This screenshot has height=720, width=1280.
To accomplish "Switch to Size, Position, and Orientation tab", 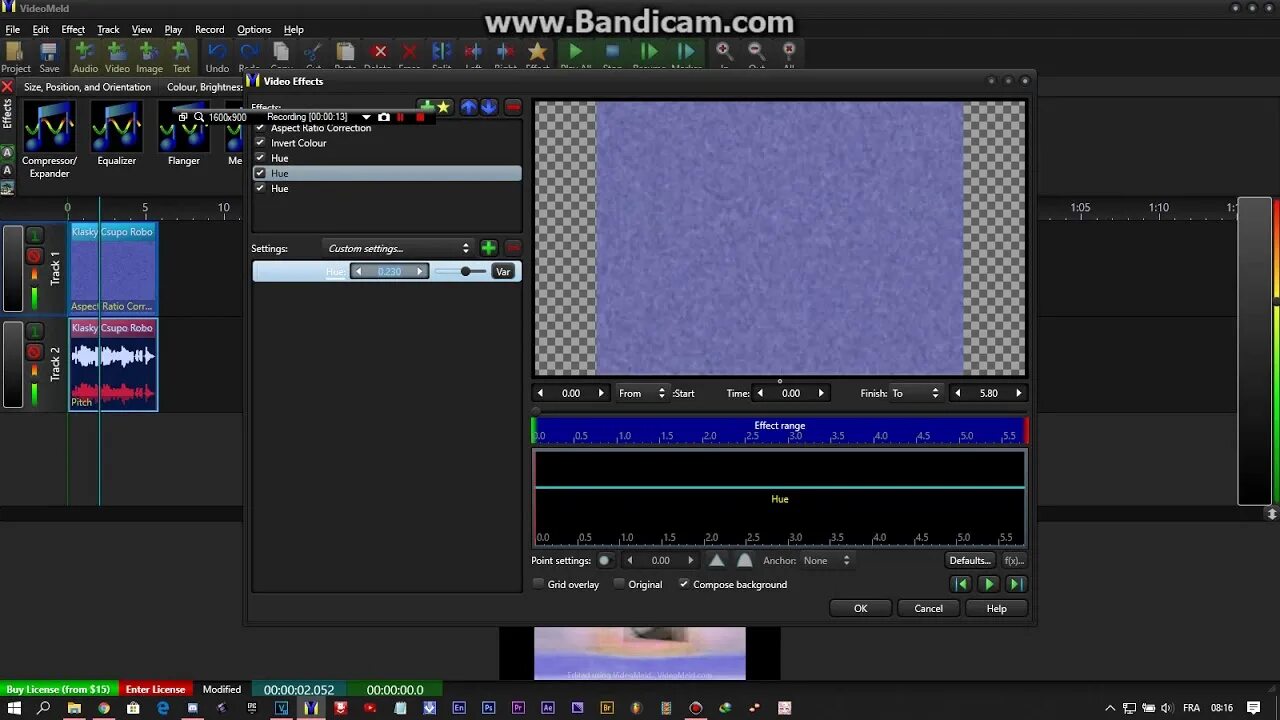I will (x=87, y=87).
